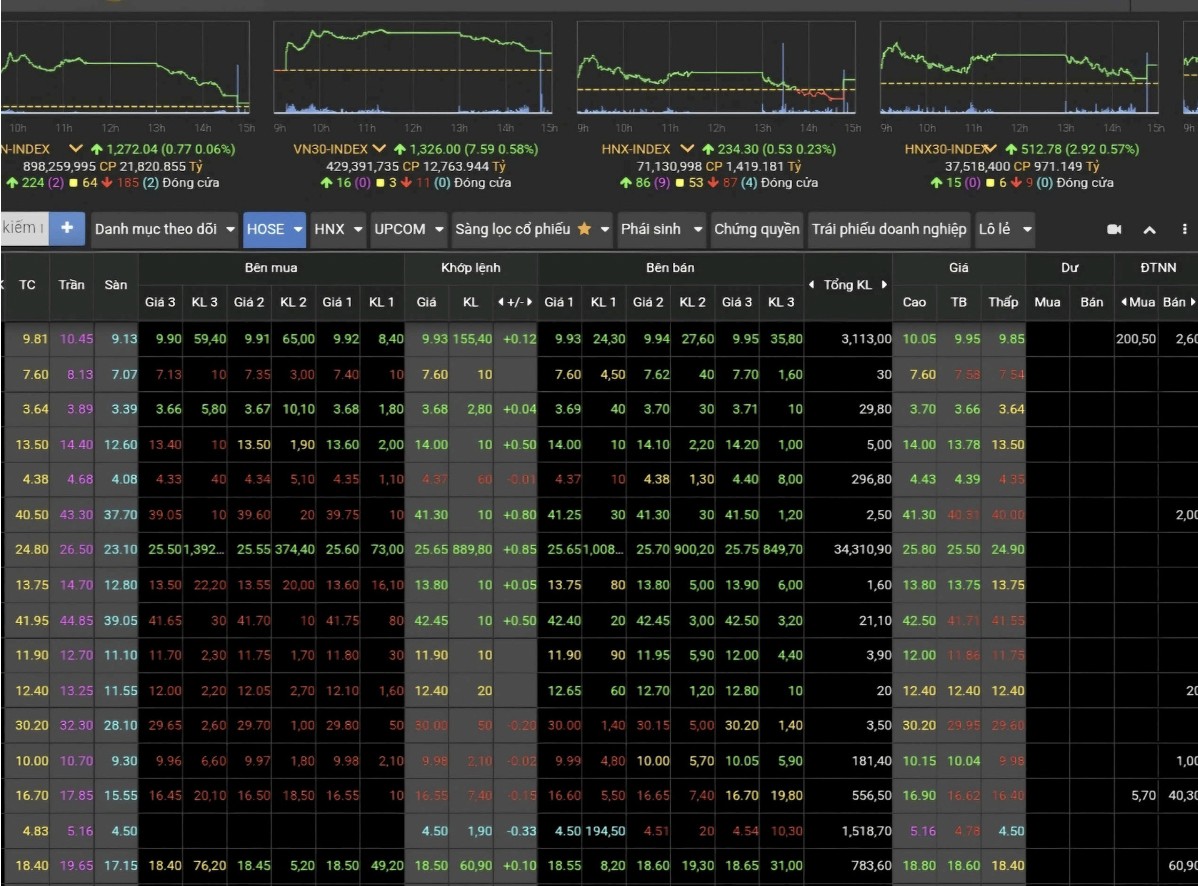1198x886 pixels.
Task: Open the Phái sinh derivatives tab
Action: tap(650, 229)
